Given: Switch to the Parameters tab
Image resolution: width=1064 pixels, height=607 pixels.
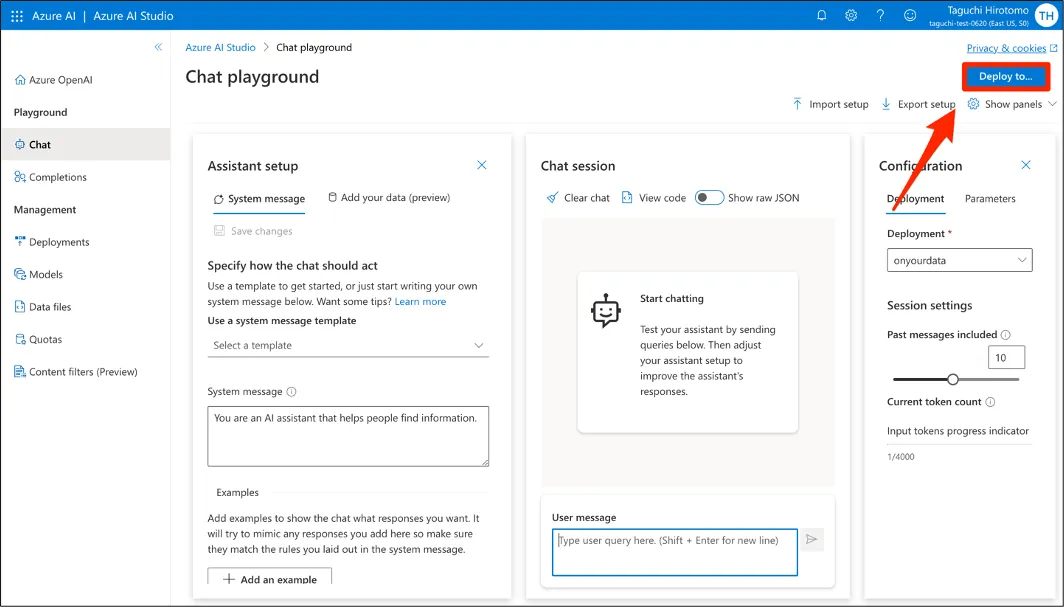Looking at the screenshot, I should [990, 199].
